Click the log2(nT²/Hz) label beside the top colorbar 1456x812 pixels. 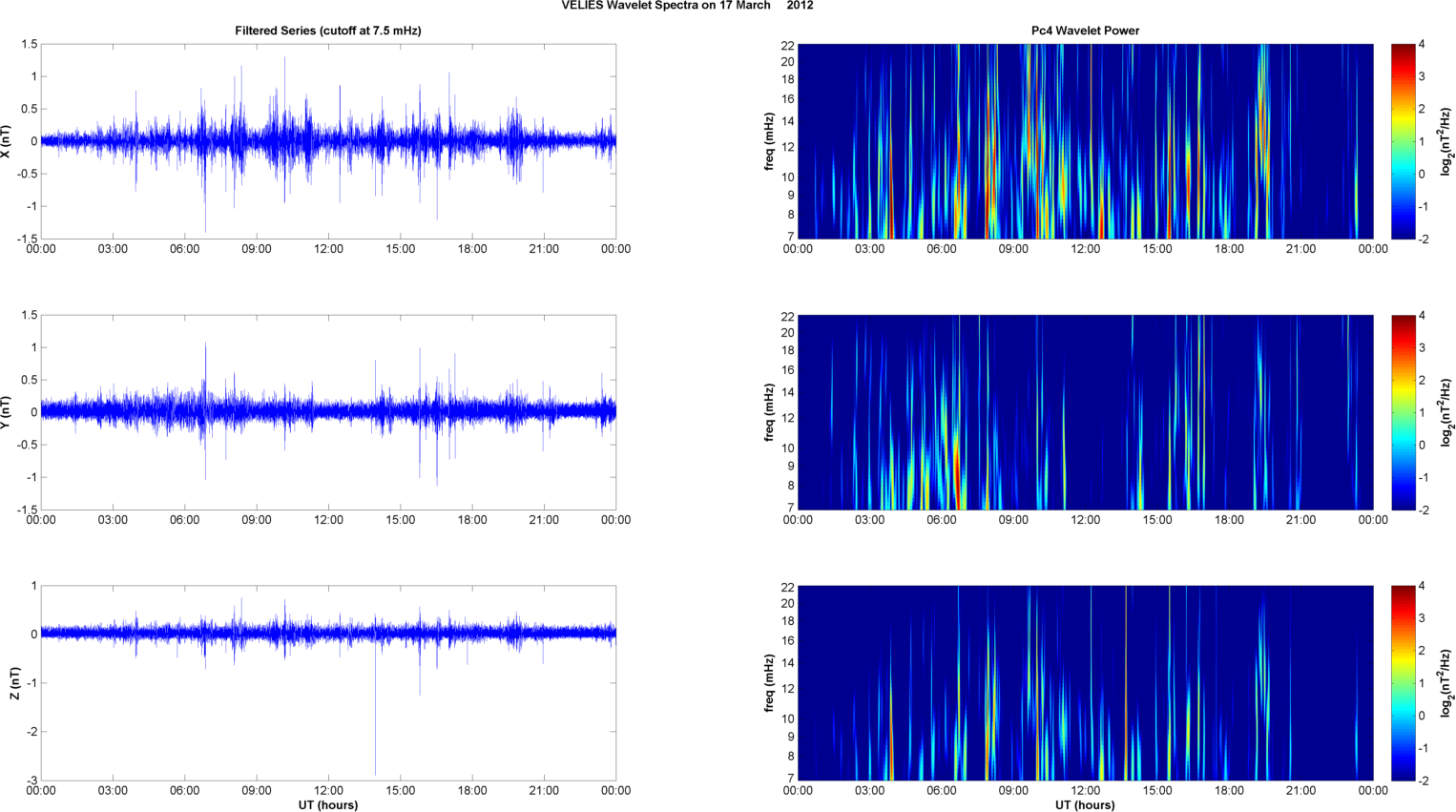click(1446, 141)
